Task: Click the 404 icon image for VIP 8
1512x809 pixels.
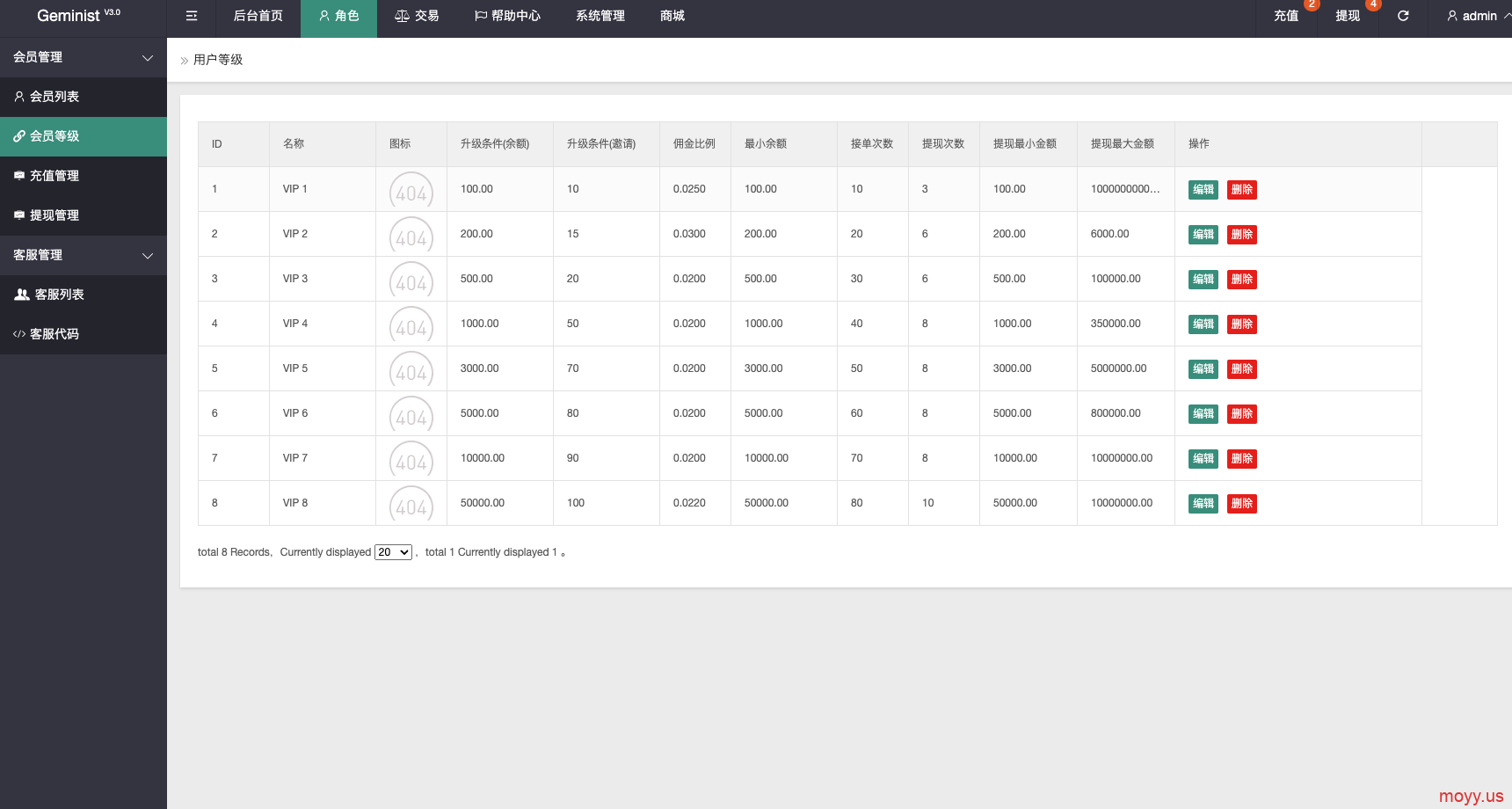Action: pos(411,505)
